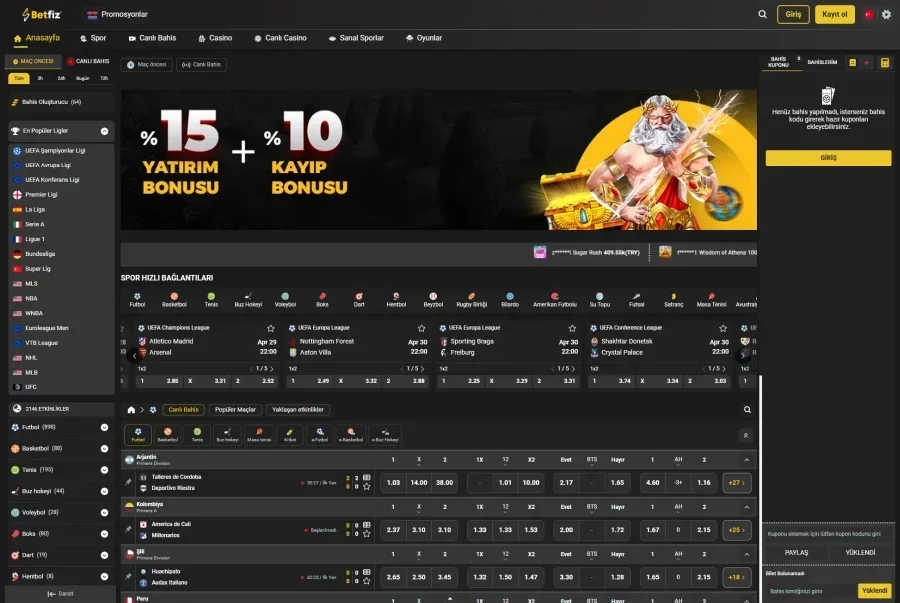900x603 pixels.
Task: Click the yellow Giriş button in bet slip
Action: coord(828,158)
